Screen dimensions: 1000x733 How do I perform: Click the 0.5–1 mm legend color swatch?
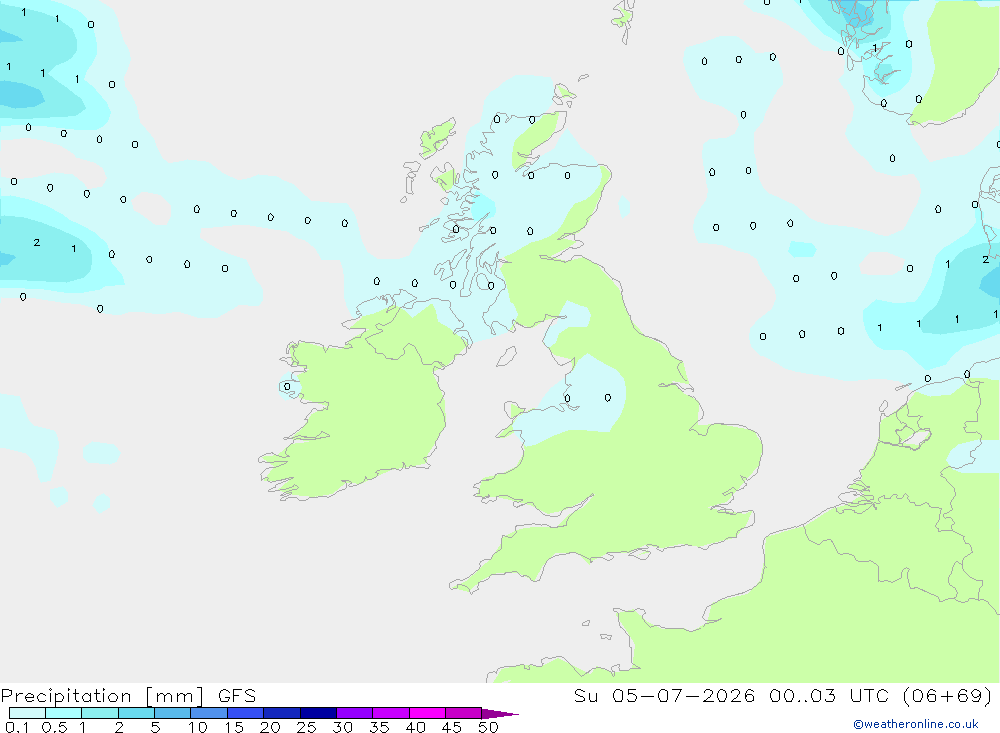pos(64,713)
